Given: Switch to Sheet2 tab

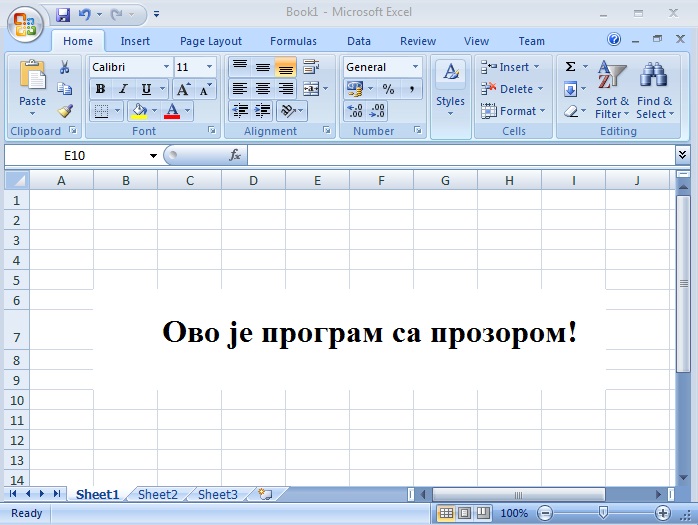Looking at the screenshot, I should (157, 494).
